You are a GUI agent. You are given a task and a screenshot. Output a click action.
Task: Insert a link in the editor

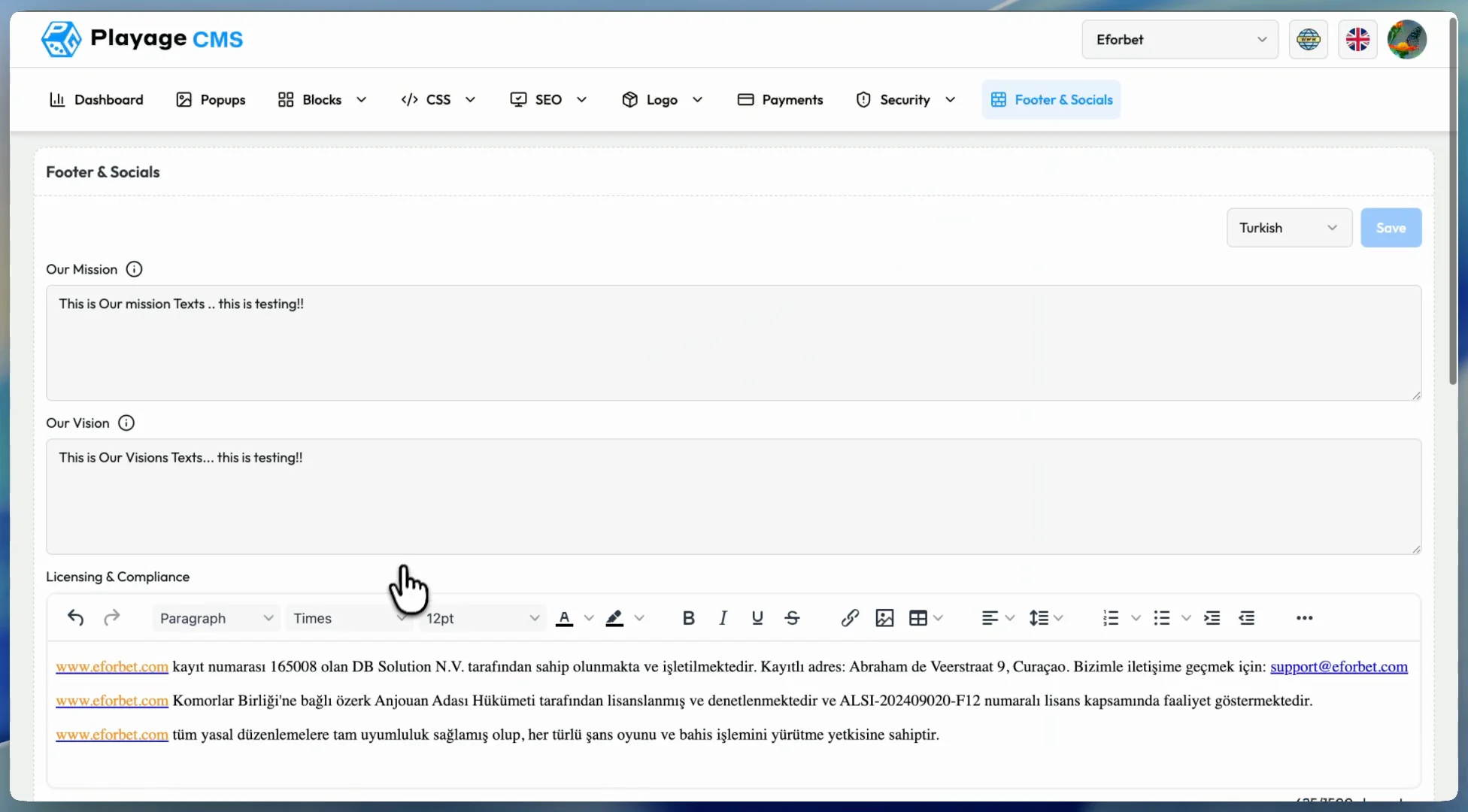coord(850,618)
